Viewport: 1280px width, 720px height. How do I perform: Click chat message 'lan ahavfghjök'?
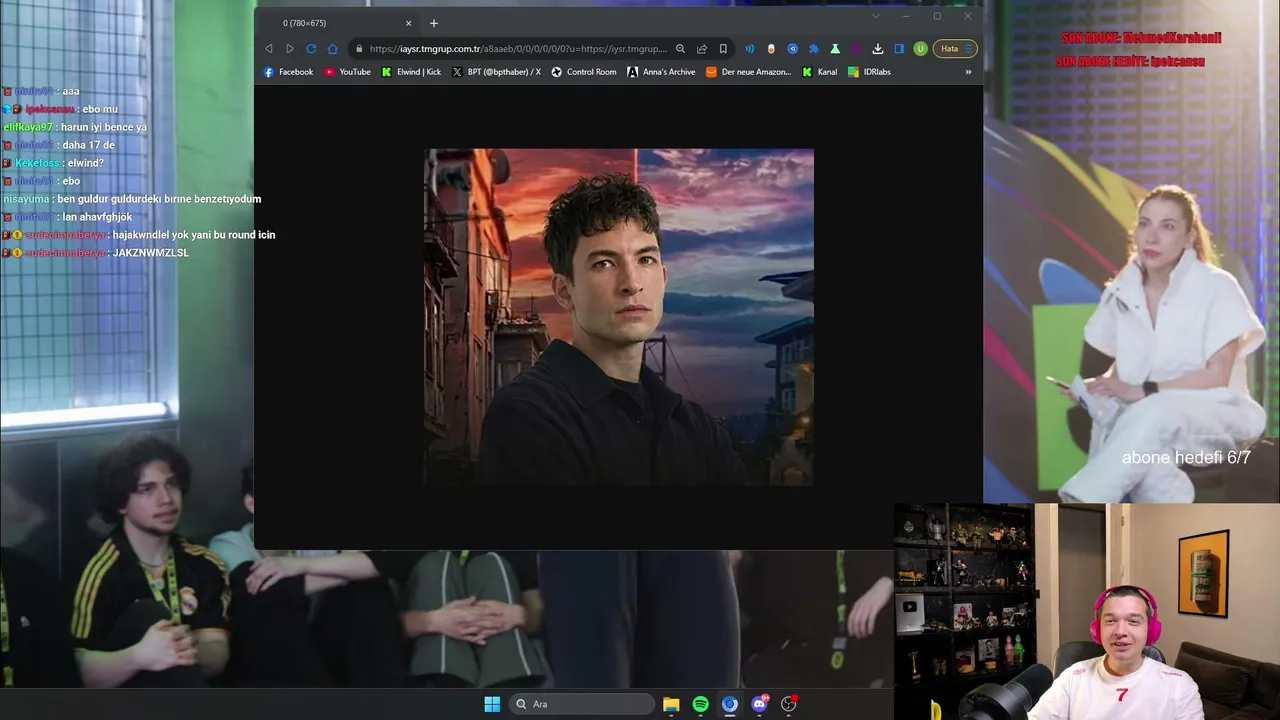tap(97, 217)
